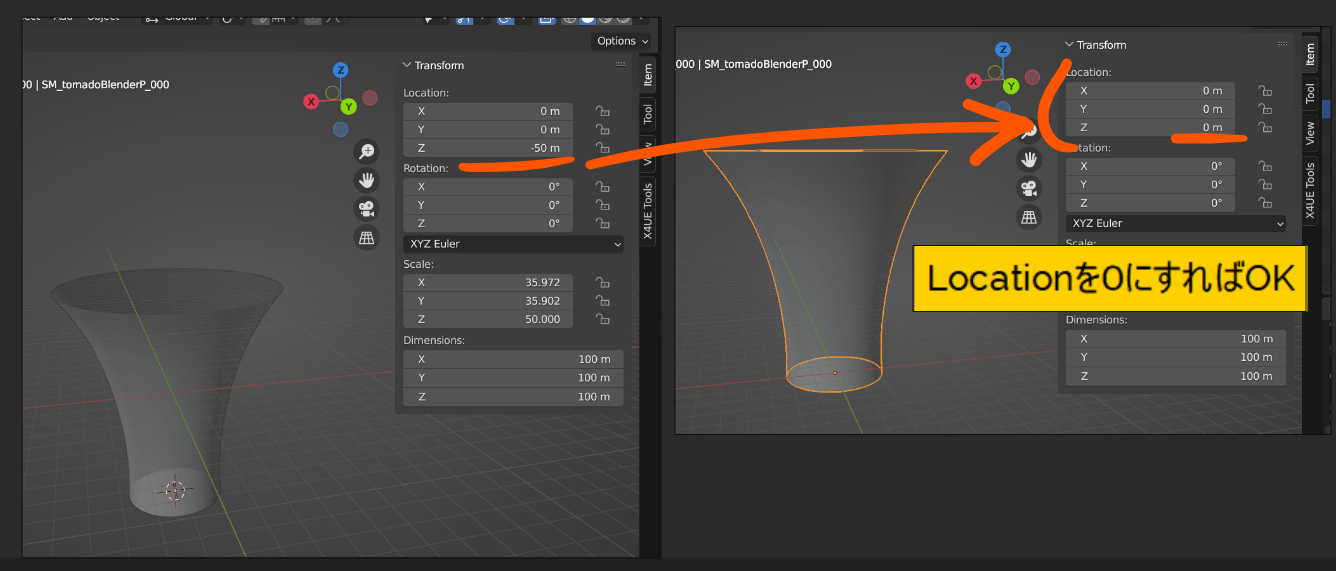Click negative Z blue circle on left gizmo

pyautogui.click(x=341, y=129)
